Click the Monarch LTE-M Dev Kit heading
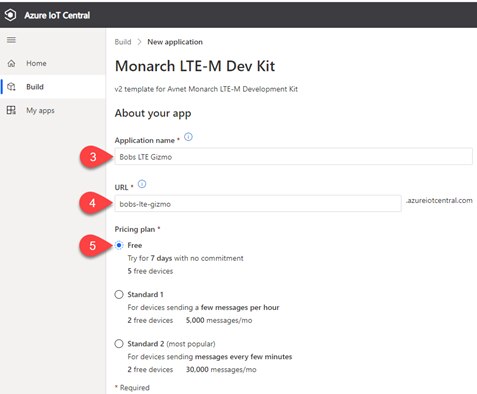 195,66
